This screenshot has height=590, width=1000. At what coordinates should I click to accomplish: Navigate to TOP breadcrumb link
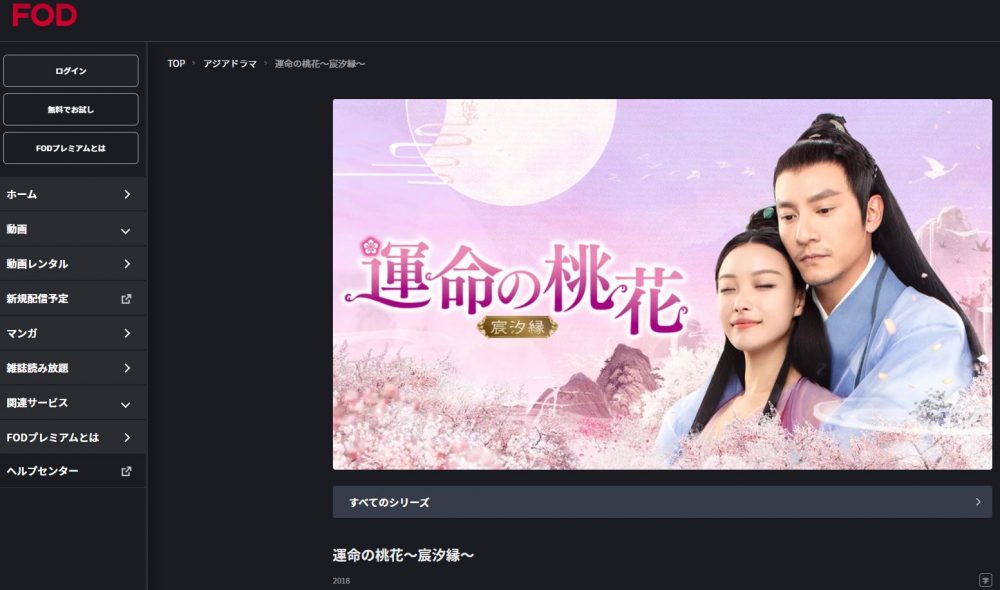(x=176, y=64)
